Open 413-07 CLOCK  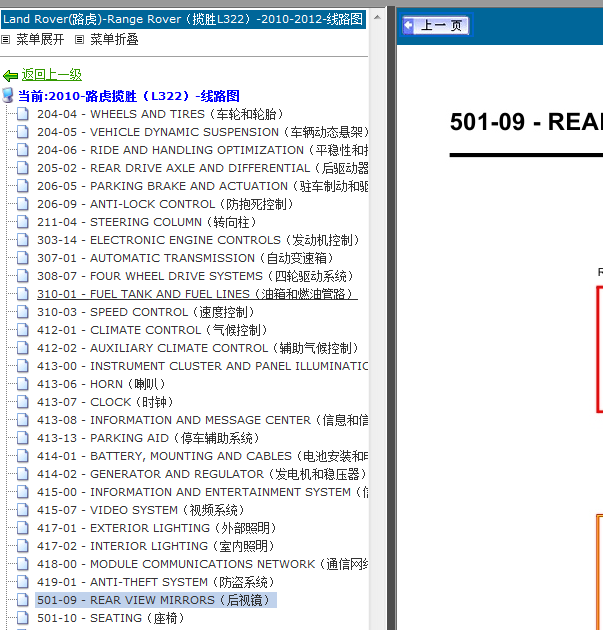click(x=105, y=402)
